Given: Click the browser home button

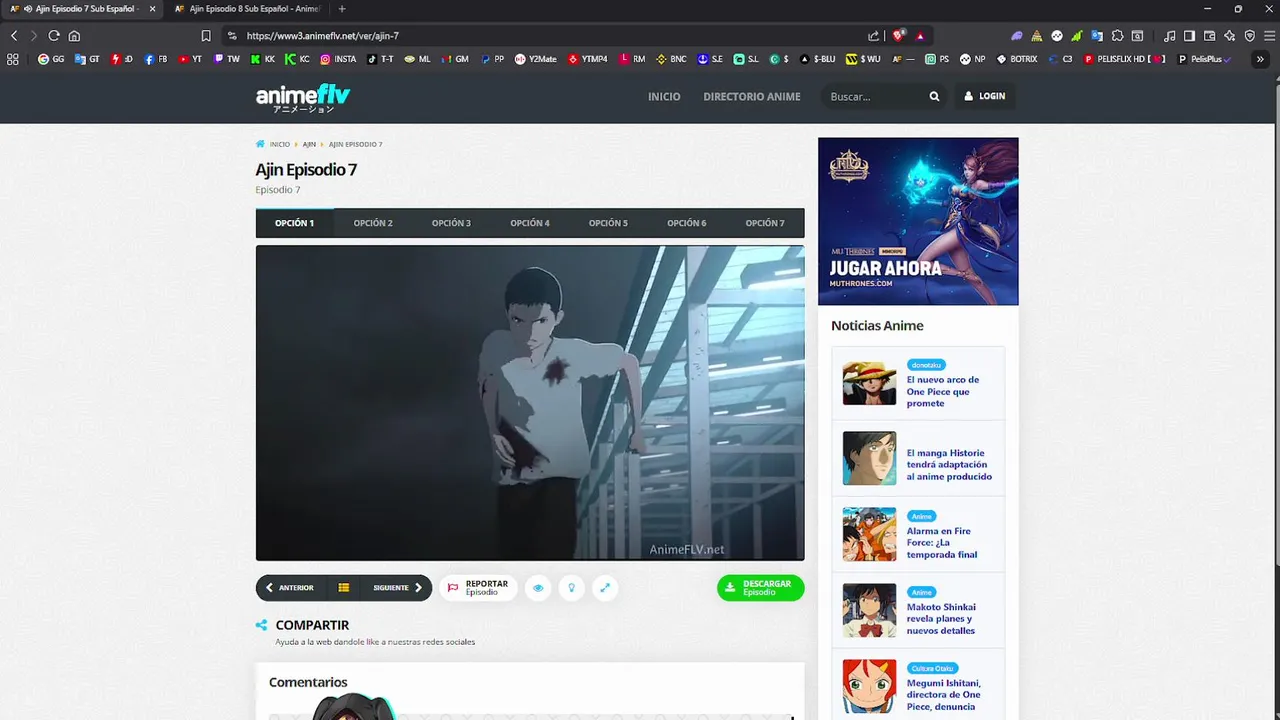Looking at the screenshot, I should [74, 35].
